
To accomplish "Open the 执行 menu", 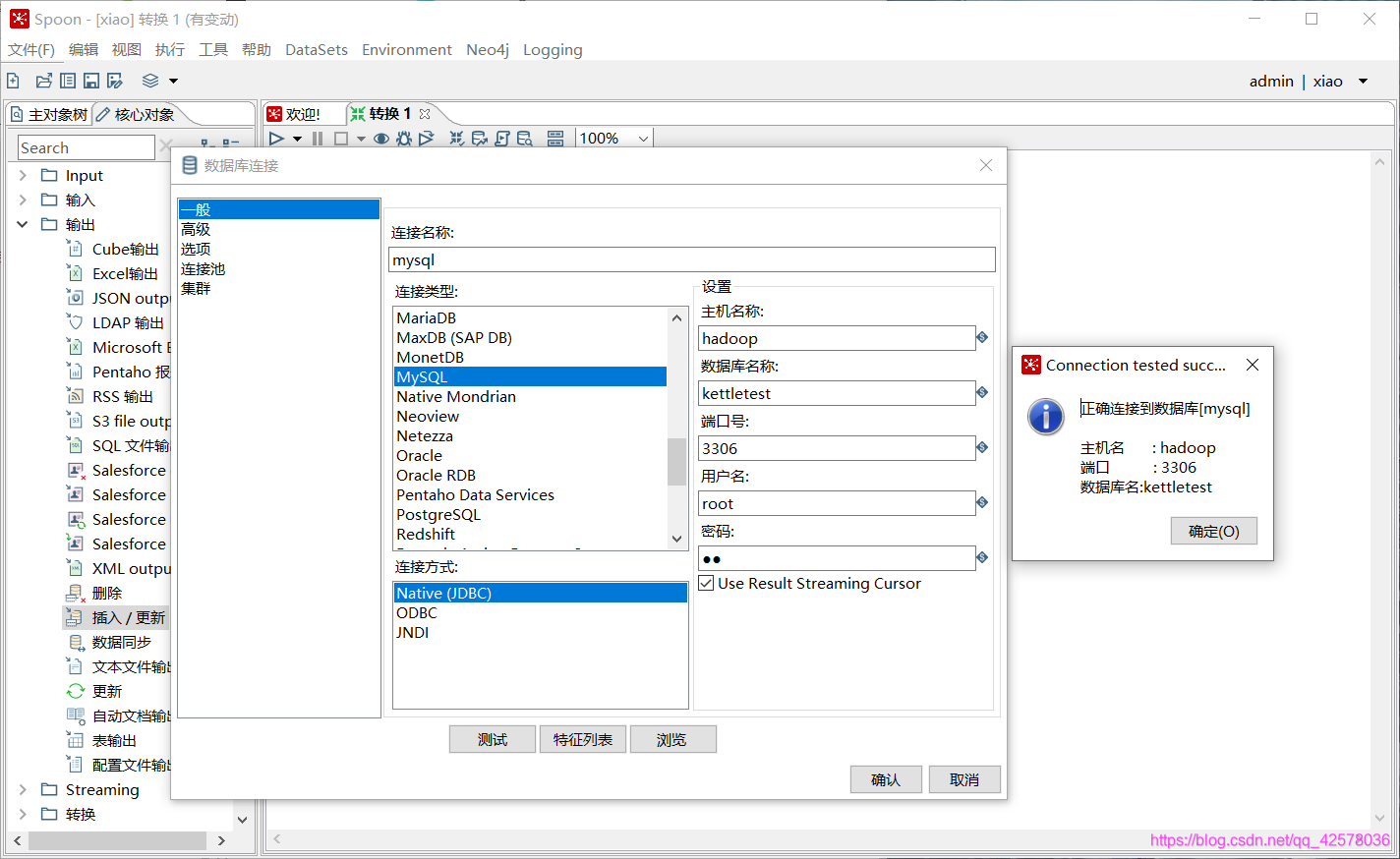I will pos(170,49).
